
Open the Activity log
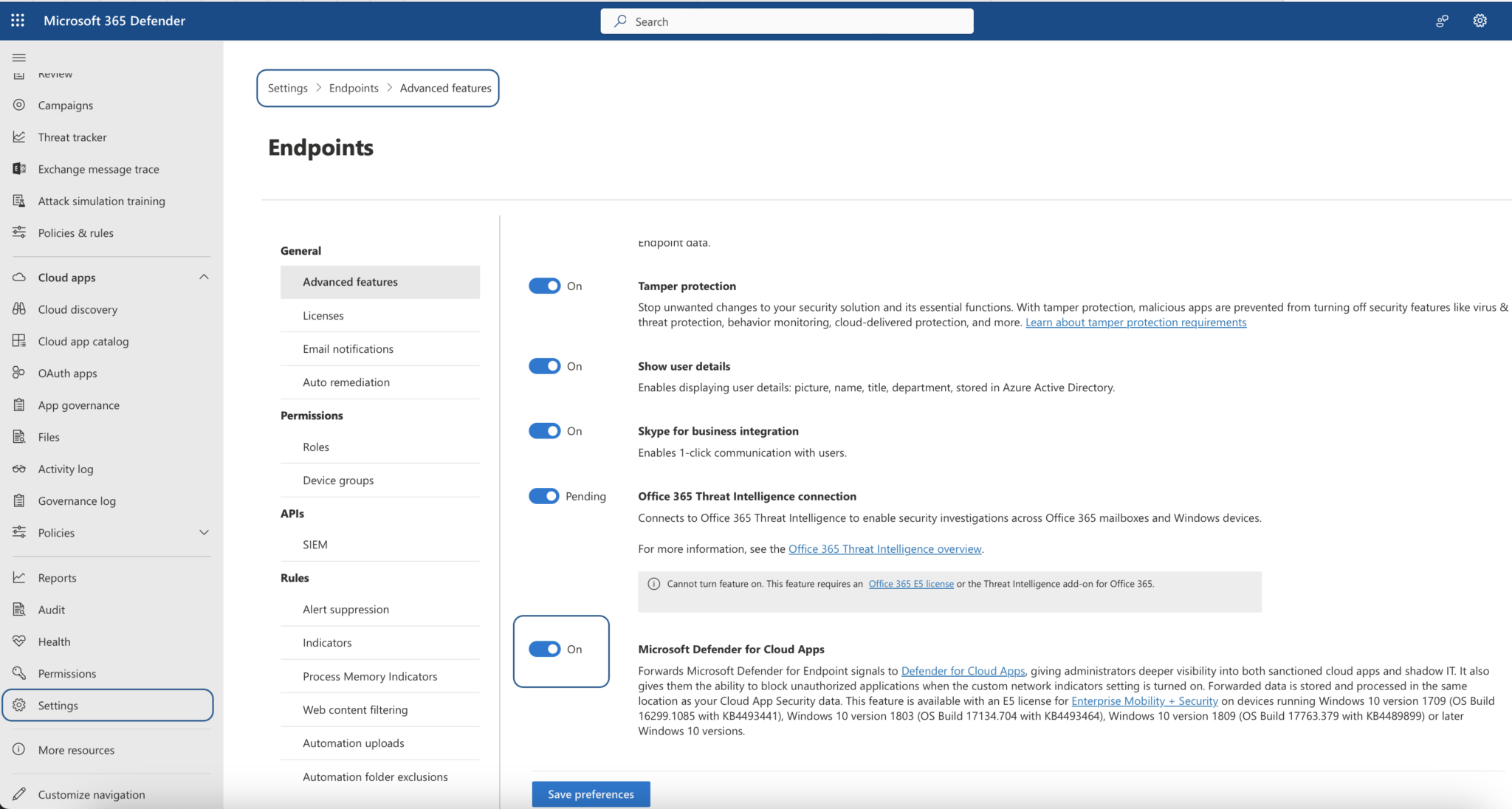pos(66,469)
